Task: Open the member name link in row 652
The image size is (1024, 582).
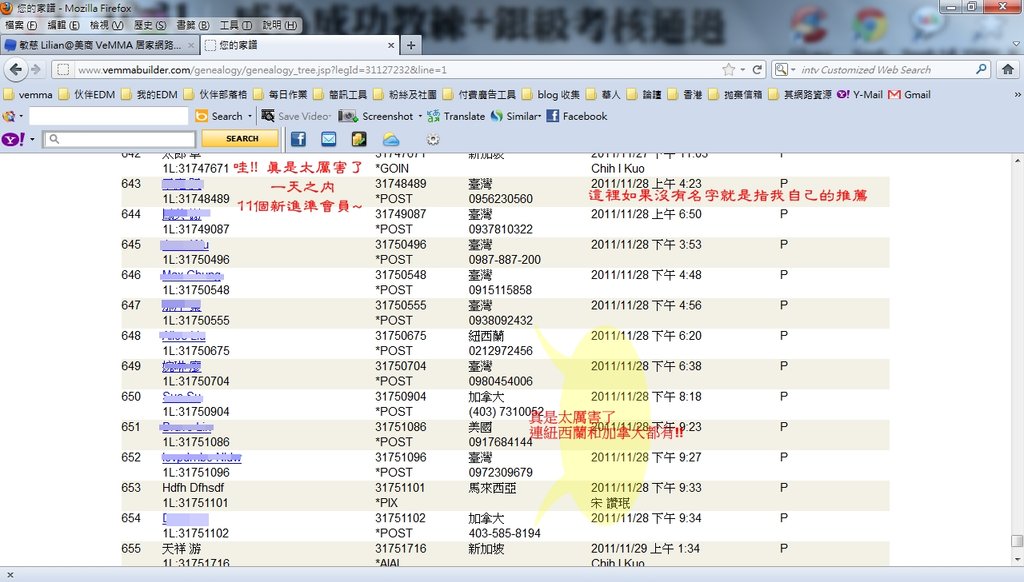Action: point(201,457)
